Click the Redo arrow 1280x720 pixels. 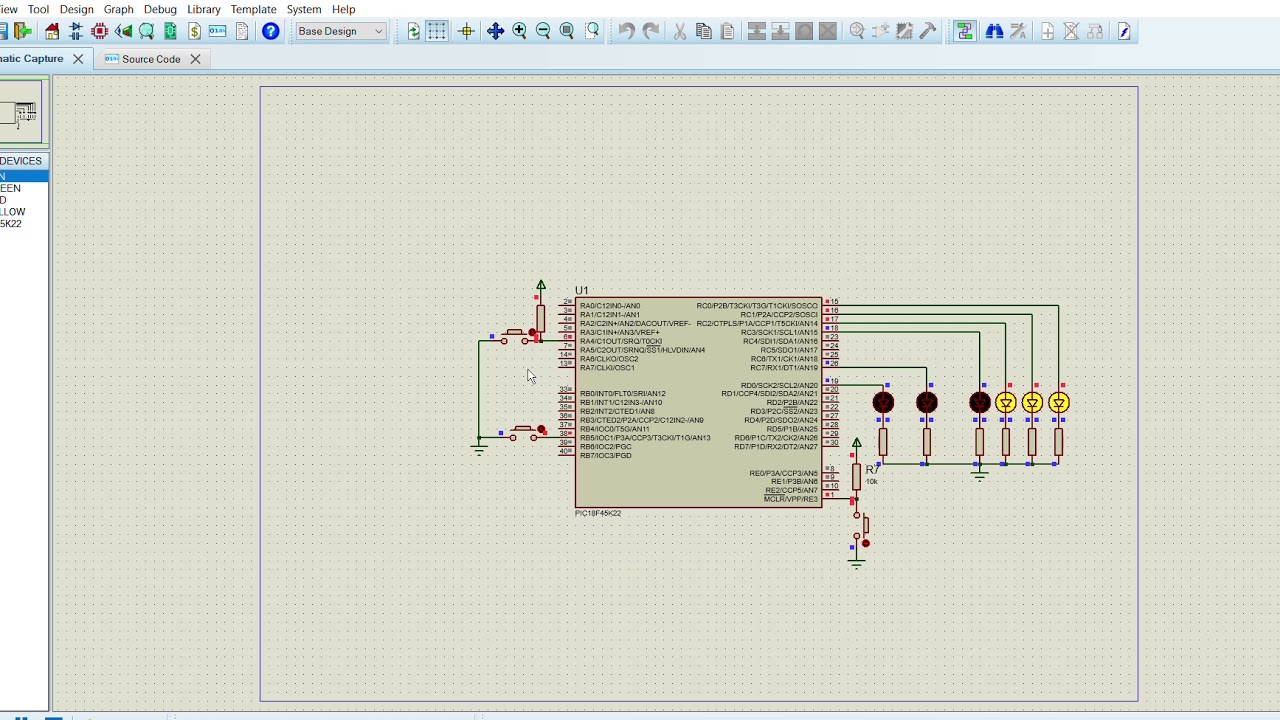pos(651,31)
